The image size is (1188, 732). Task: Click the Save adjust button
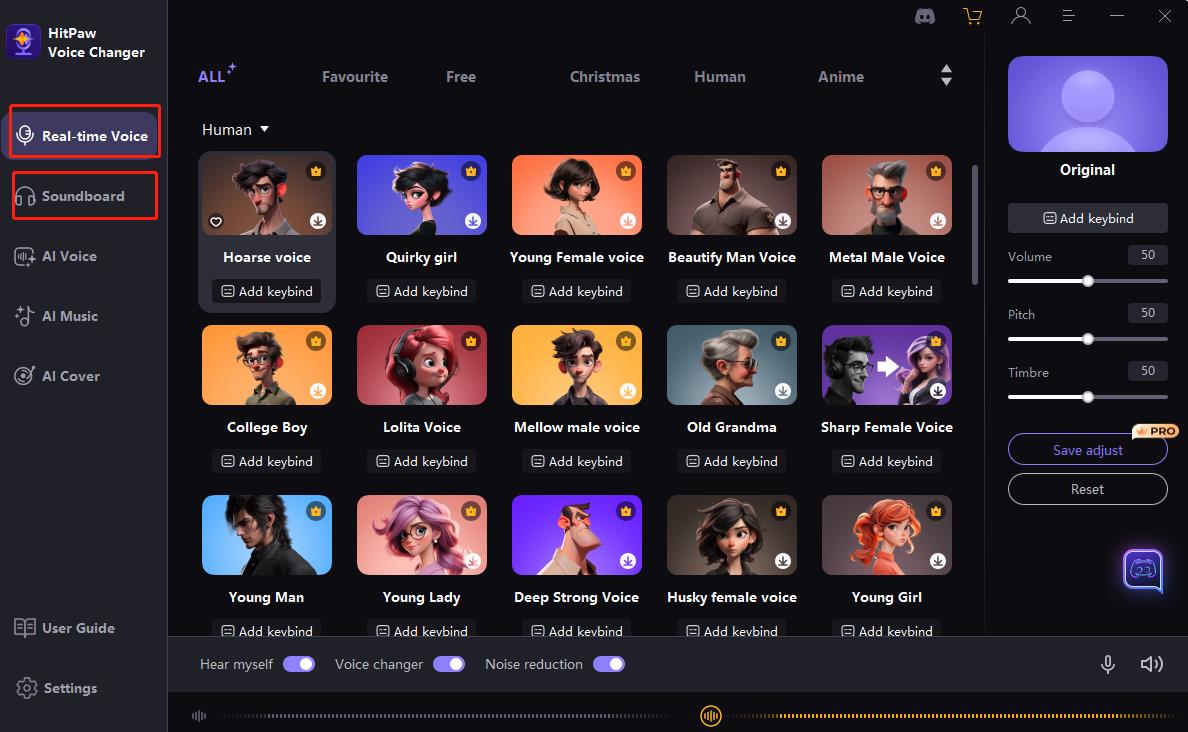1087,450
